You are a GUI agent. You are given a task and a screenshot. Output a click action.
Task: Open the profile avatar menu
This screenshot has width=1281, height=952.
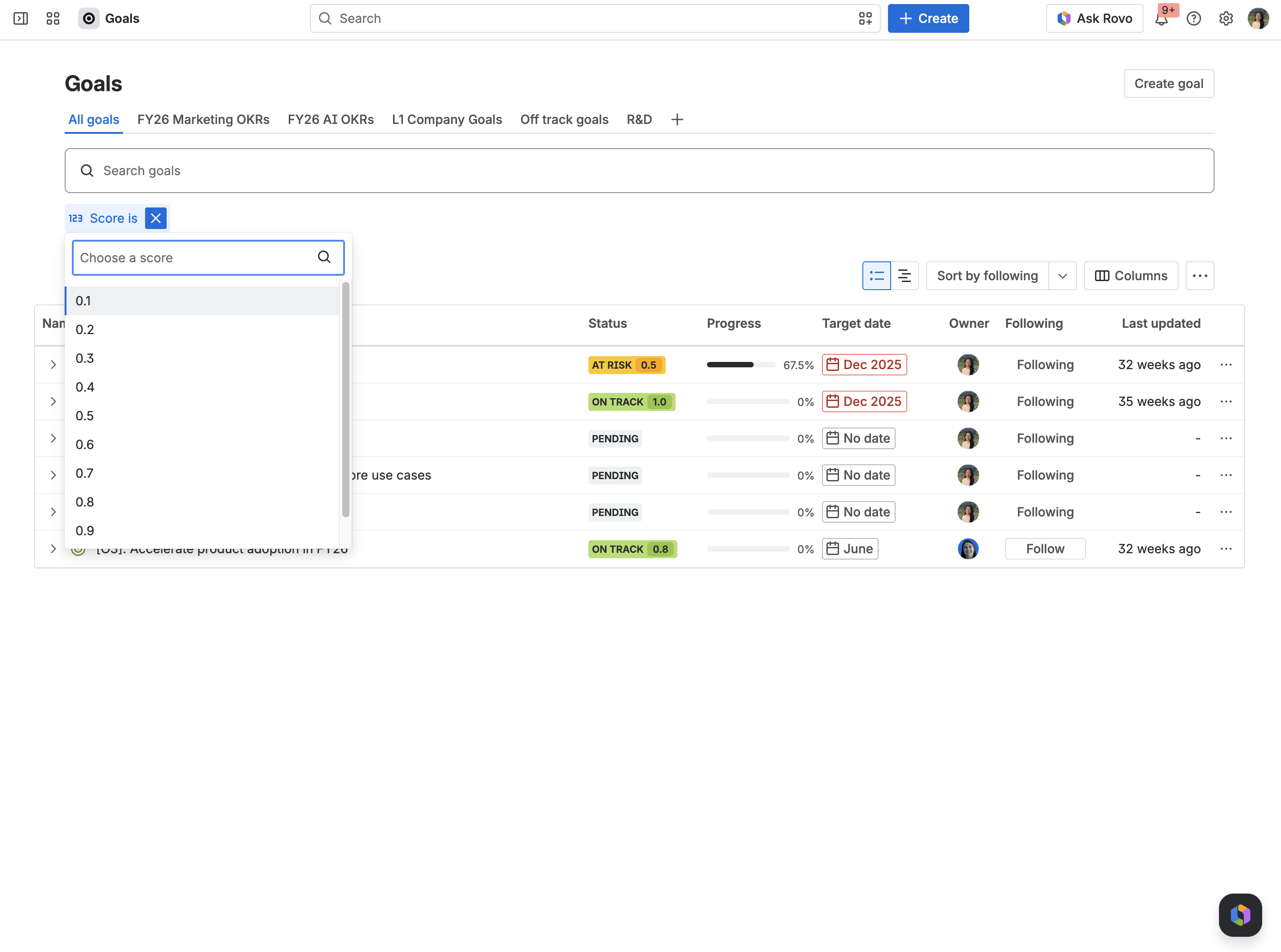(1259, 18)
